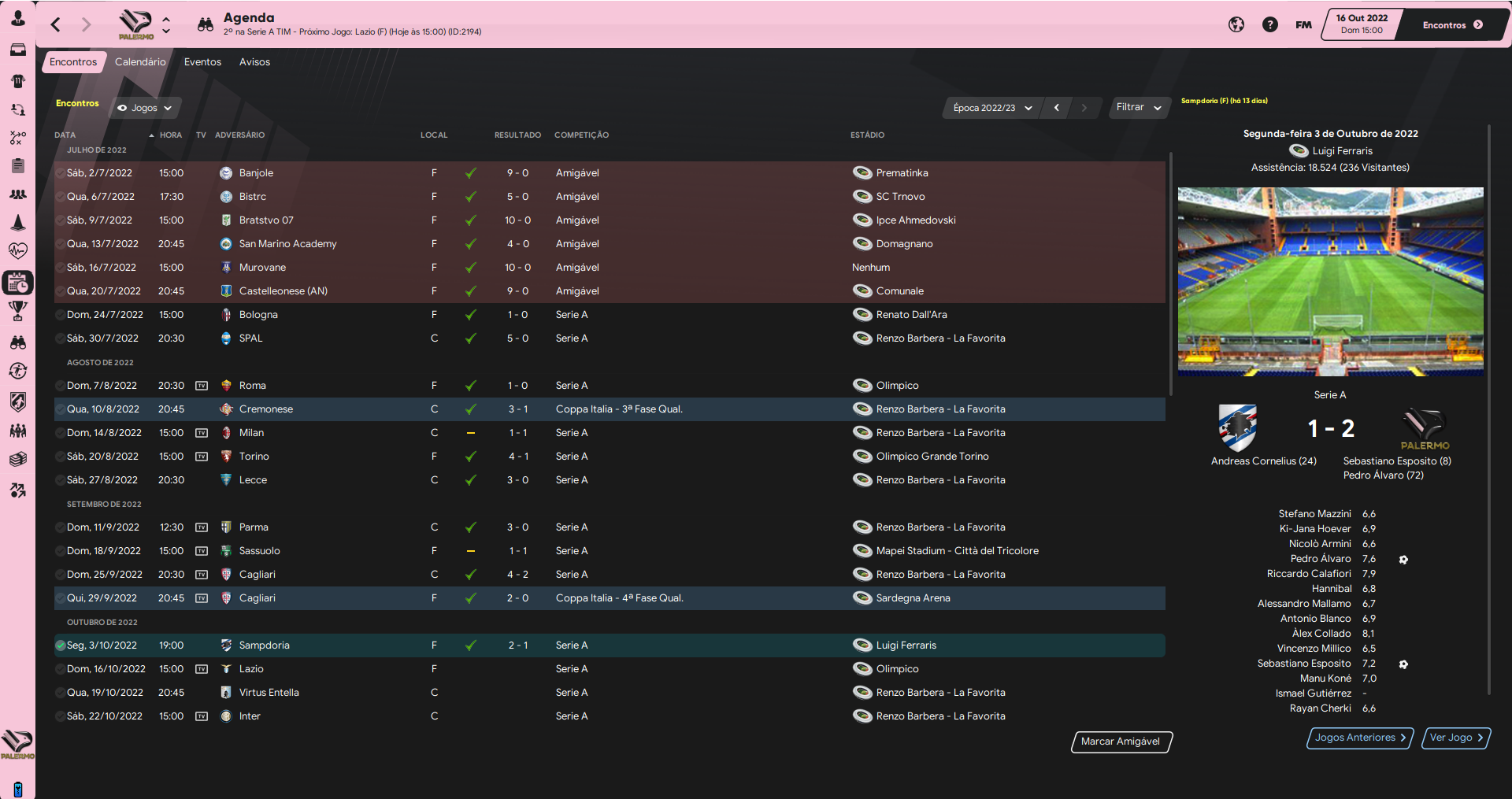Screen dimensions: 1512x799
Task: Go to next season arrow
Action: 1084,108
